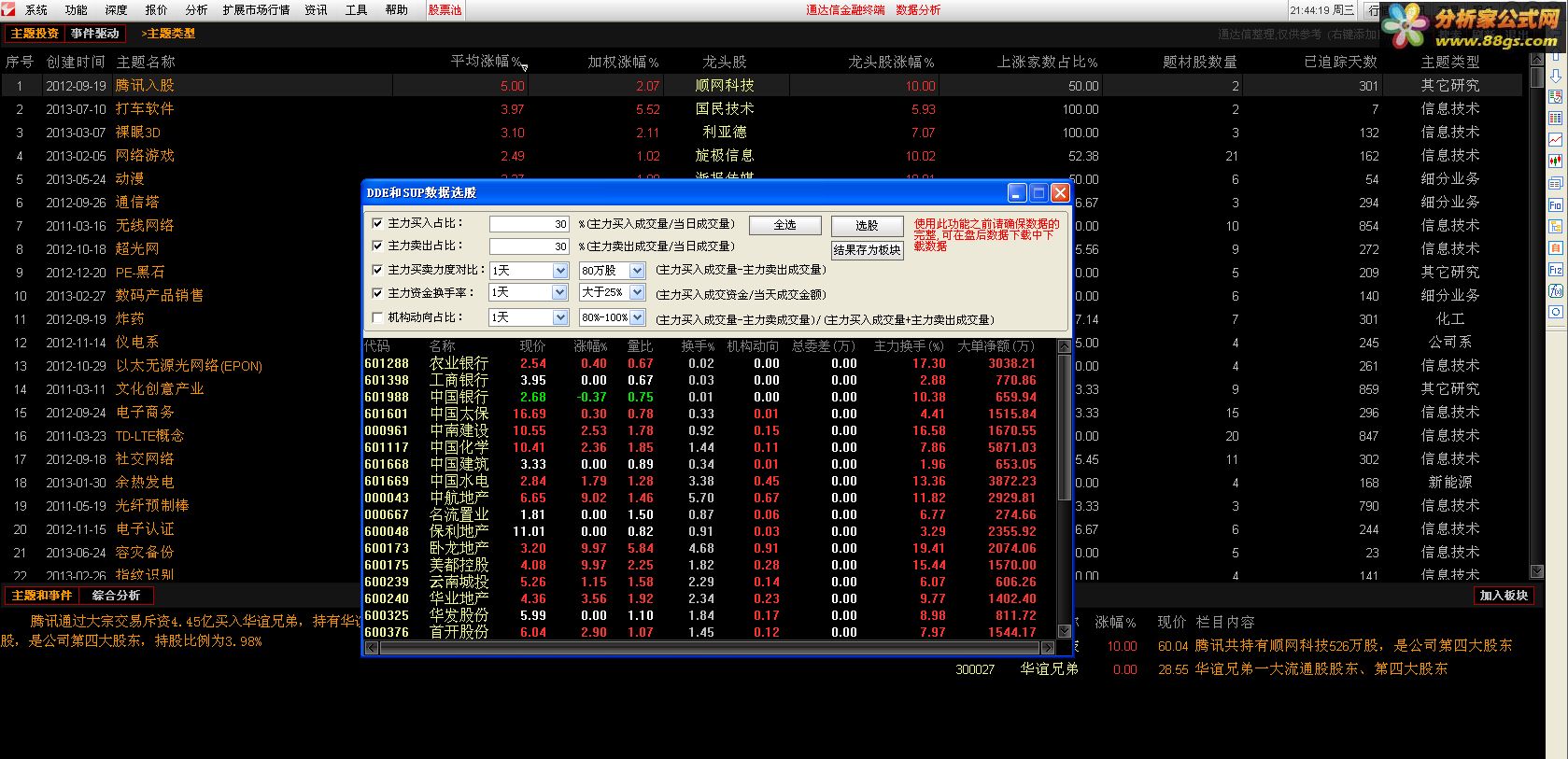Select stock 600048 保利地产 row
Screen dimensions: 1568x759
click(710, 531)
